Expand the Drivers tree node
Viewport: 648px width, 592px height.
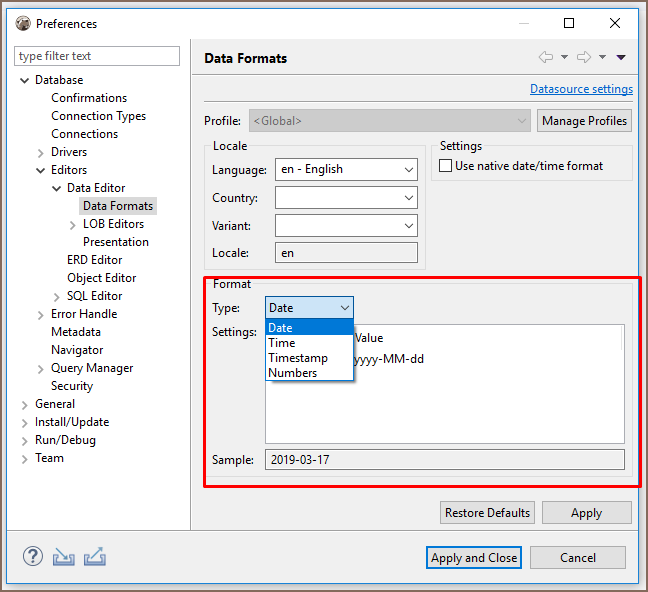point(40,153)
